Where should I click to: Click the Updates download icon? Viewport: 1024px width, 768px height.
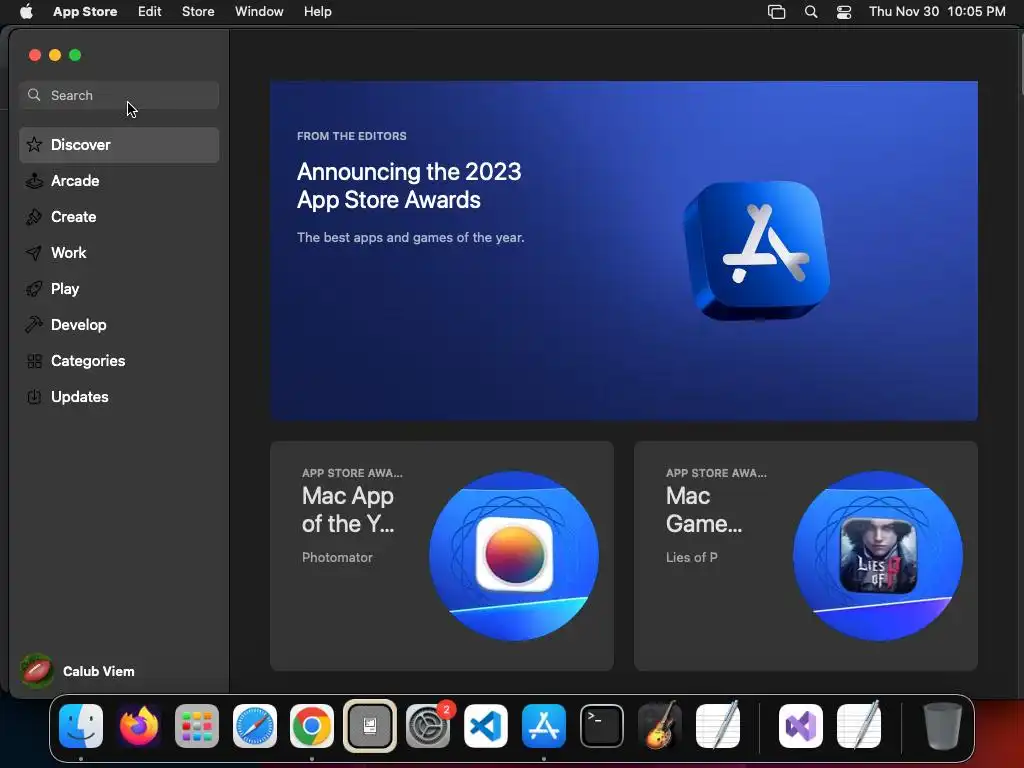click(34, 396)
